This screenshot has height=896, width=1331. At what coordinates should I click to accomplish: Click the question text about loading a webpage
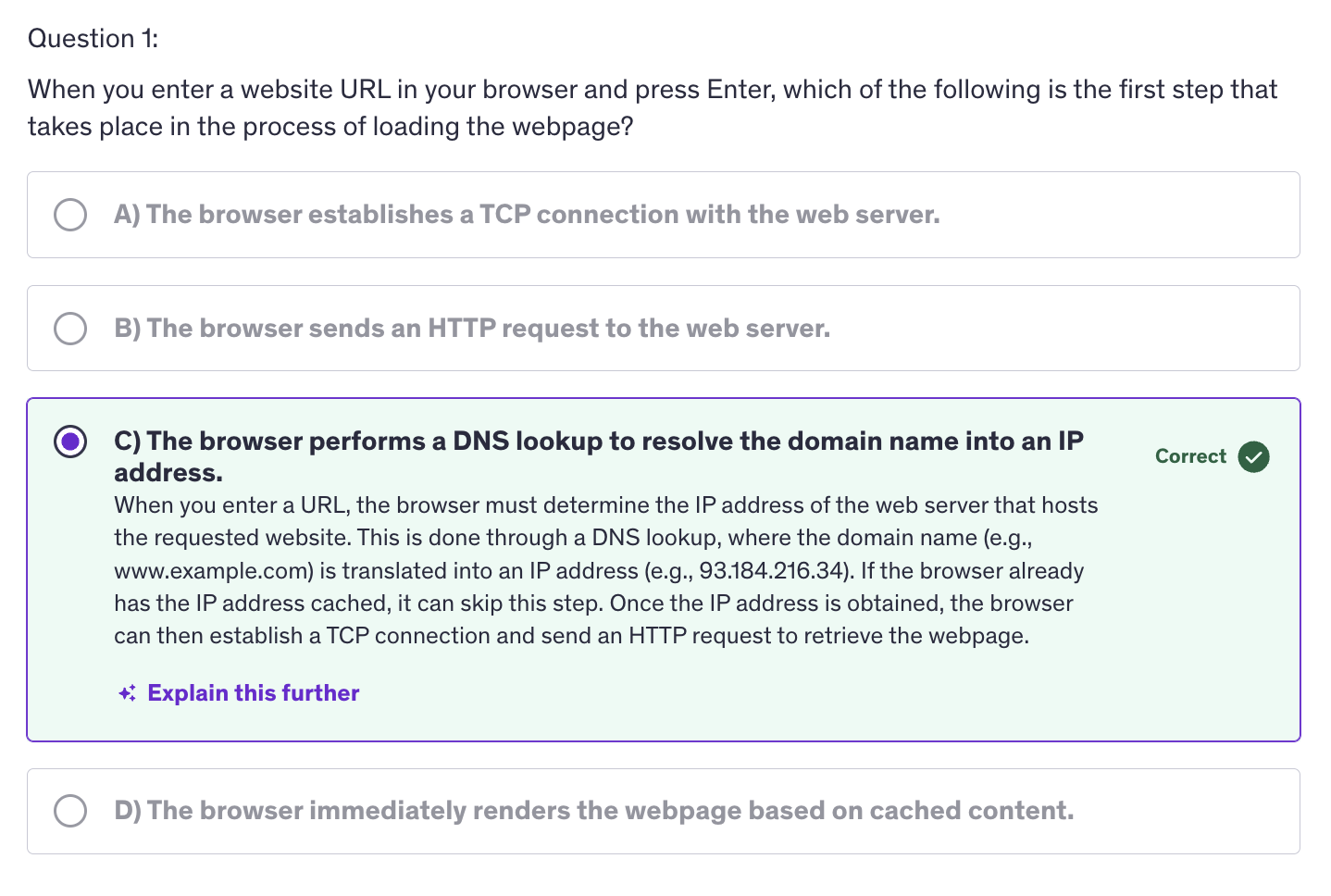pos(653,108)
